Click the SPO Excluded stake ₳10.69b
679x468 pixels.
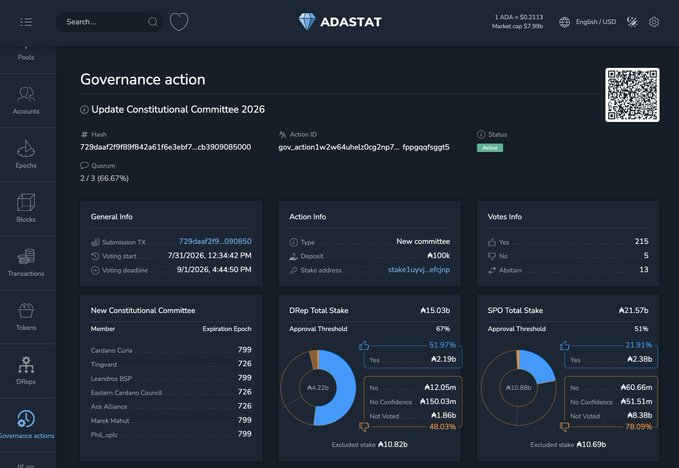(x=568, y=445)
